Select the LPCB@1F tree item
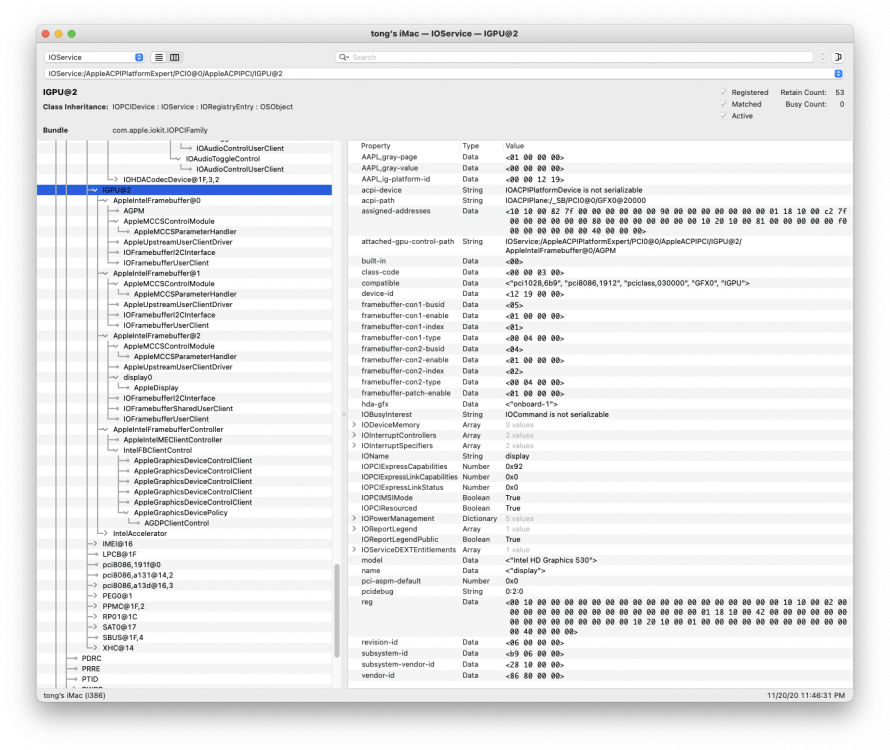Screen dimensions: 890x750 [x=119, y=555]
